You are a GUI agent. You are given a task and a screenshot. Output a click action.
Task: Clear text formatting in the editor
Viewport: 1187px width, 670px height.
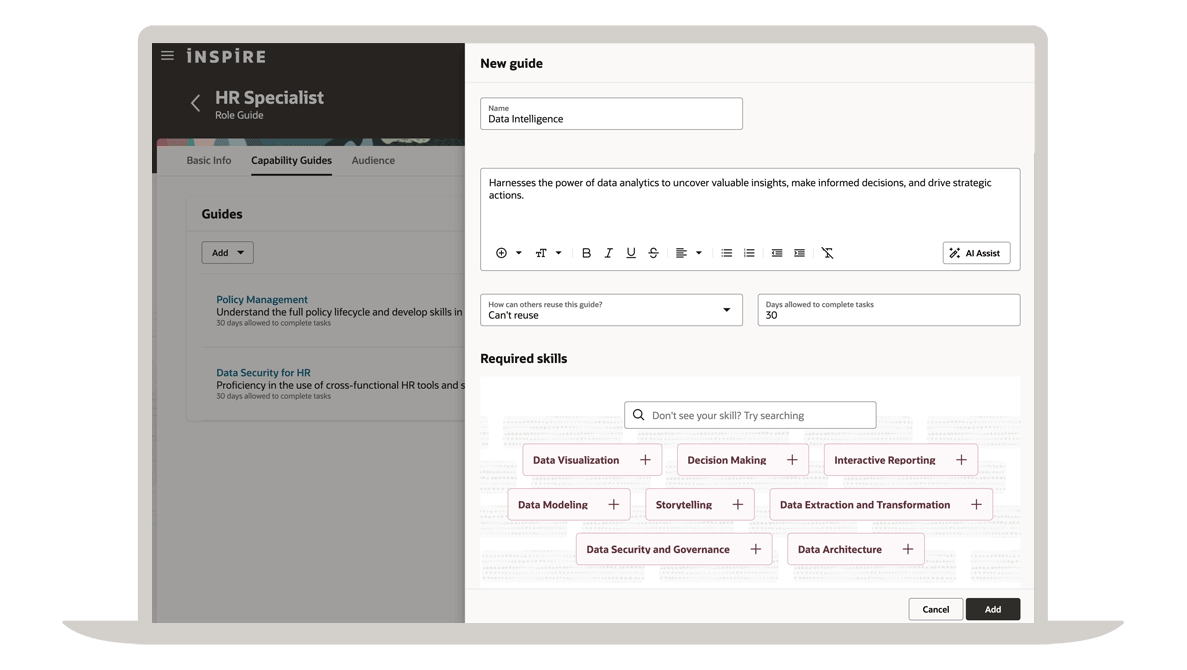click(827, 253)
